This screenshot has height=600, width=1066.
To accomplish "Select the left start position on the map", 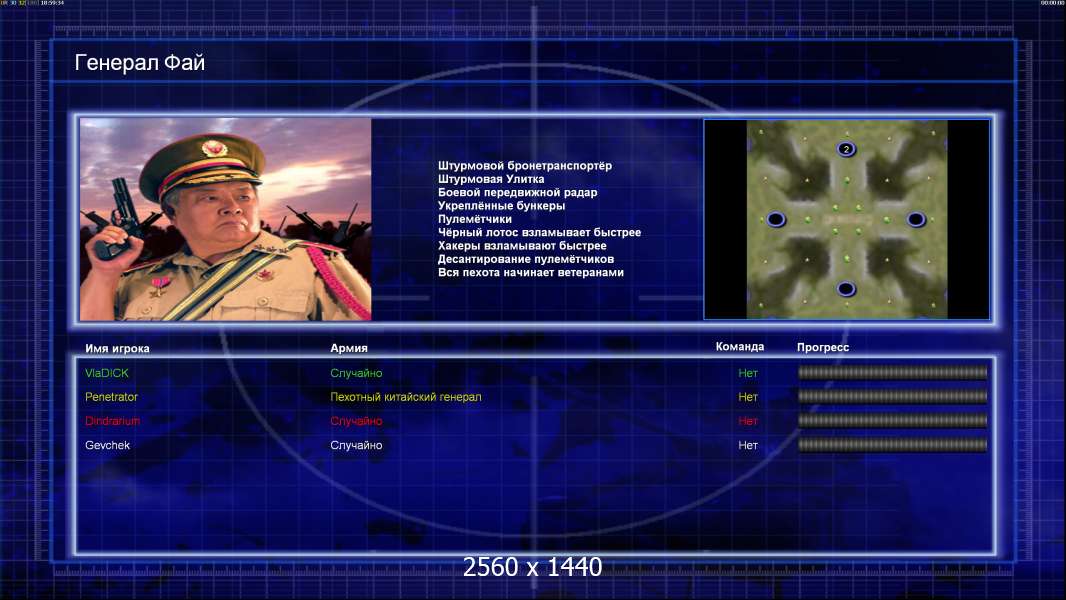I will point(776,219).
